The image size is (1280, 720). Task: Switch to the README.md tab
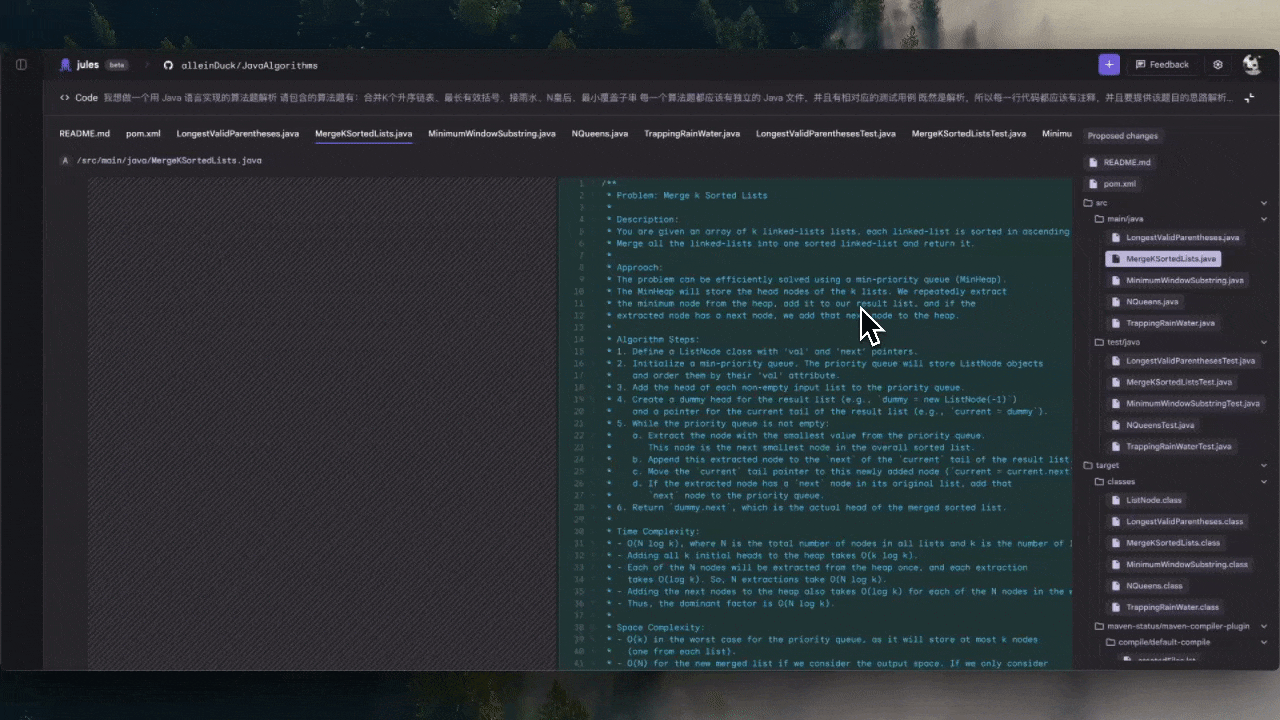(x=85, y=133)
